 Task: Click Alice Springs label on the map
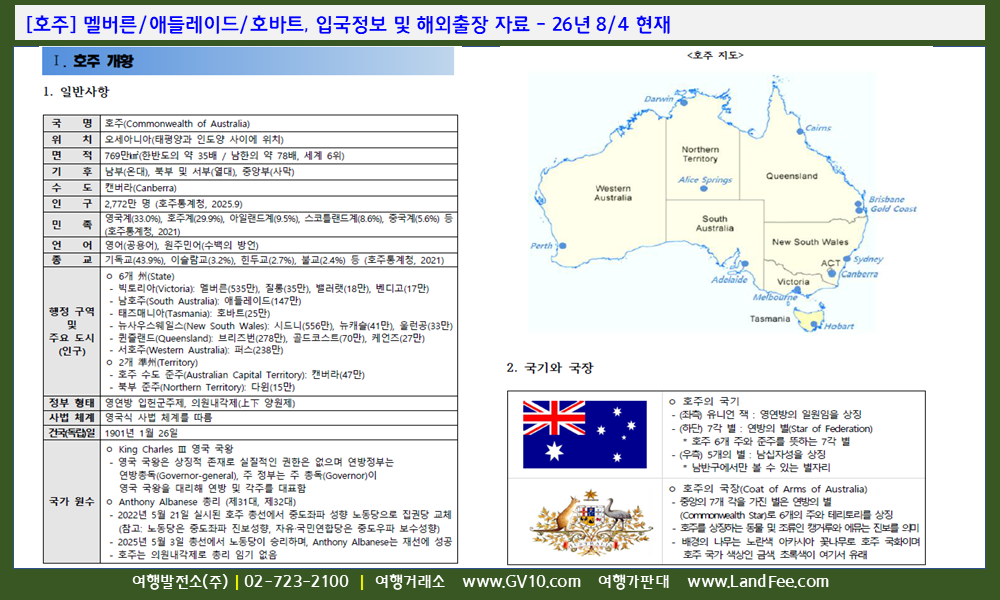coord(705,180)
